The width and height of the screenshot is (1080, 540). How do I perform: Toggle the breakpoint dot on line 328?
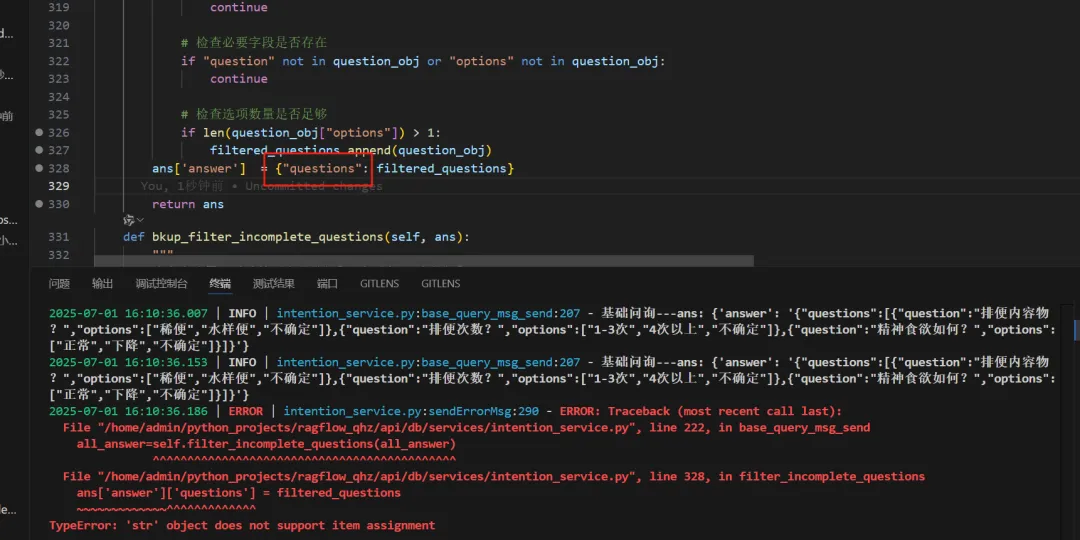(x=39, y=168)
